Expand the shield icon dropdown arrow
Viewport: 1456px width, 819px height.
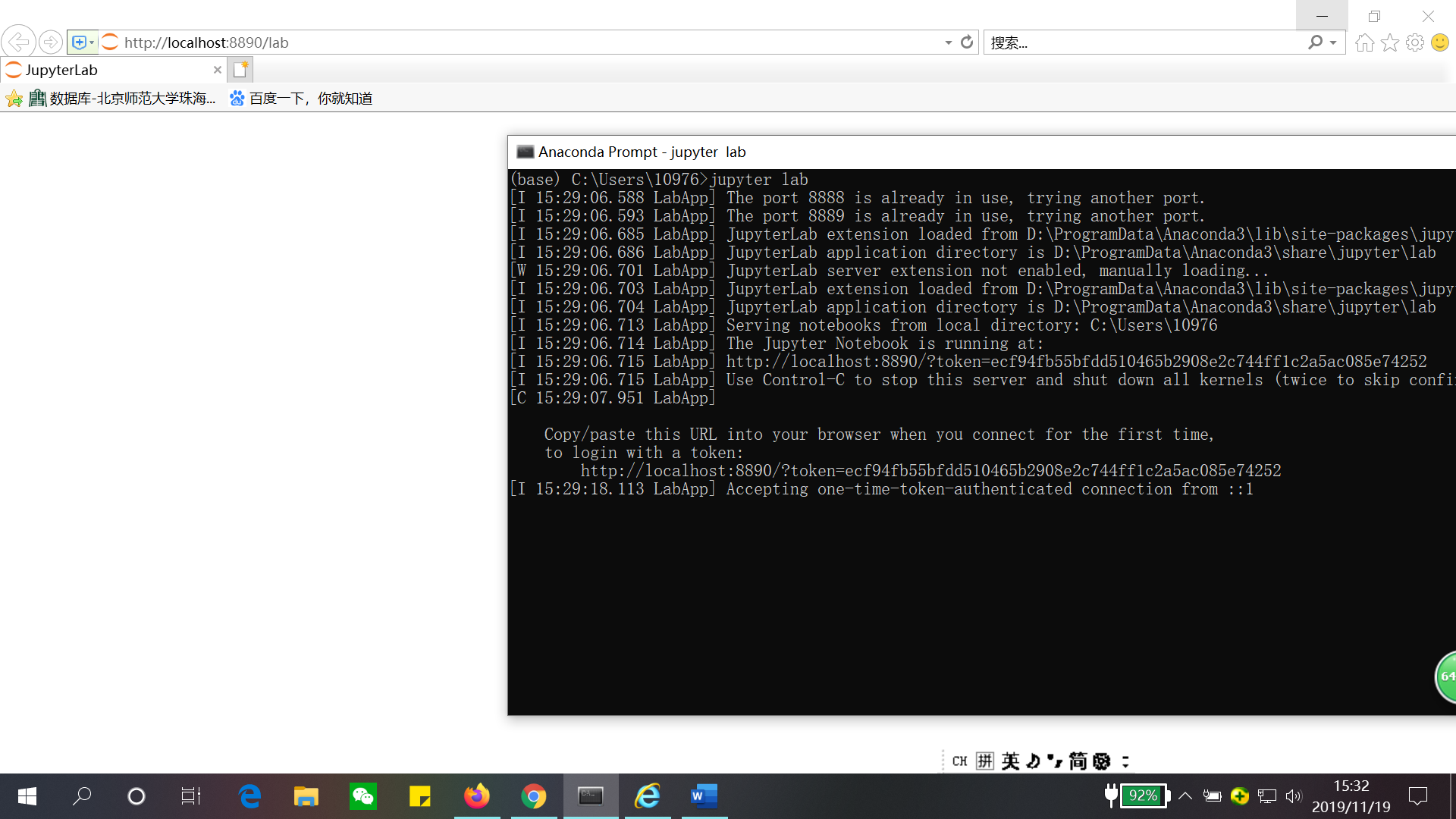[92, 42]
